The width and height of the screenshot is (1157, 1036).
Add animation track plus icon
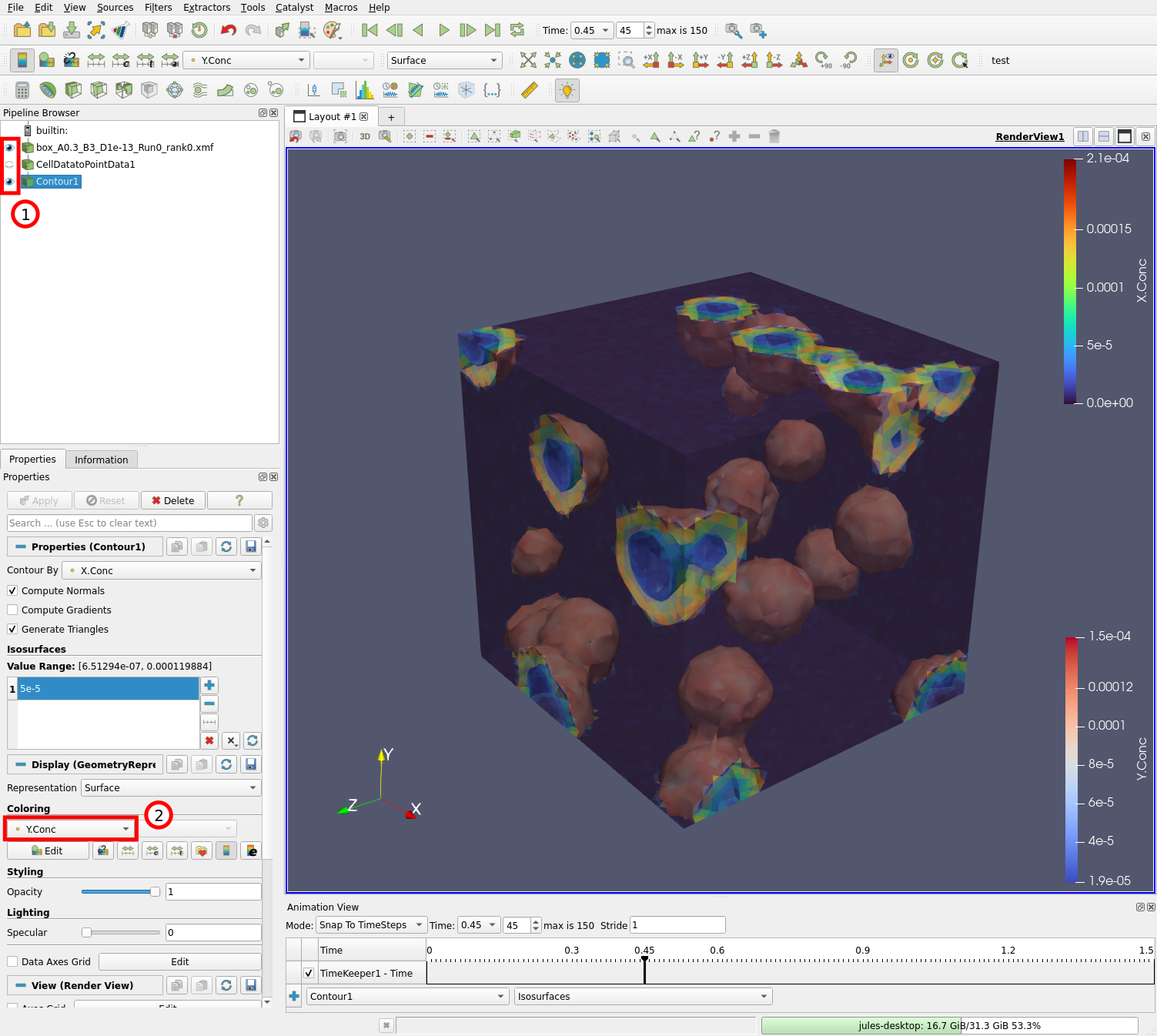(x=294, y=996)
